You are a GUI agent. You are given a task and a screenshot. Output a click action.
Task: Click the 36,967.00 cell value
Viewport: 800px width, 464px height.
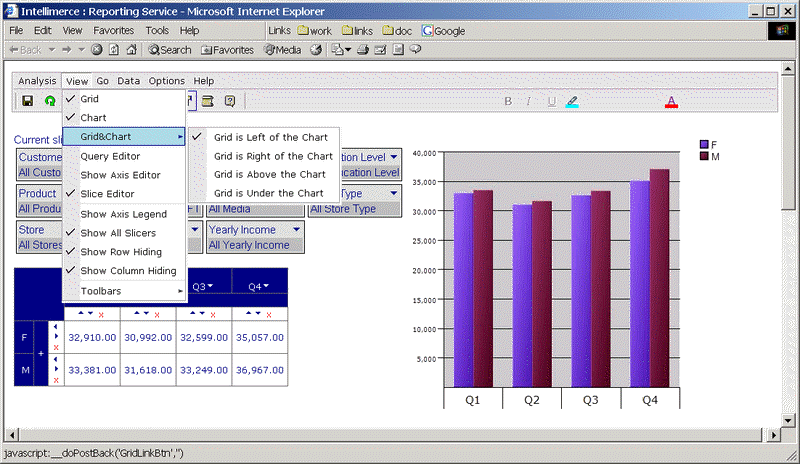tap(260, 370)
